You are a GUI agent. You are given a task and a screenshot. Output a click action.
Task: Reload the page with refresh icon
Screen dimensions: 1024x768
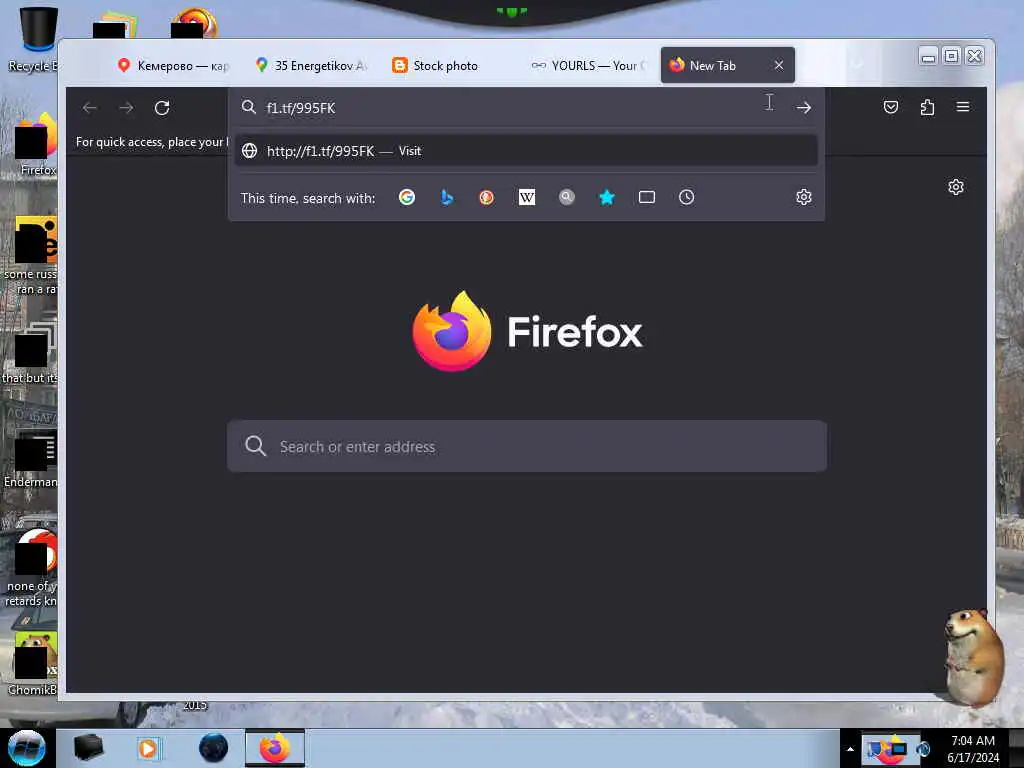pyautogui.click(x=162, y=108)
